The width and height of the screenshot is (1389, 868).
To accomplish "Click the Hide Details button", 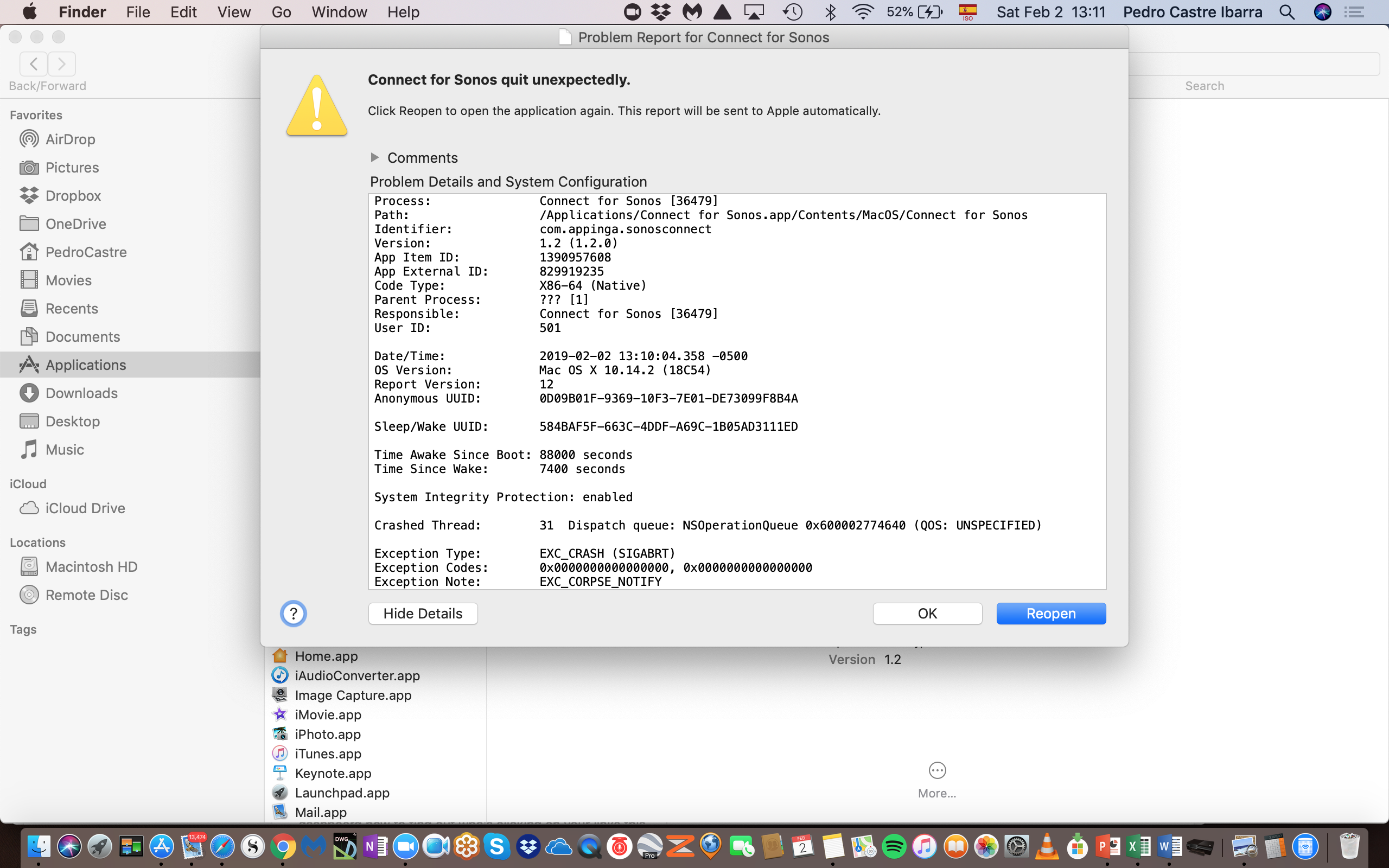I will 423,613.
